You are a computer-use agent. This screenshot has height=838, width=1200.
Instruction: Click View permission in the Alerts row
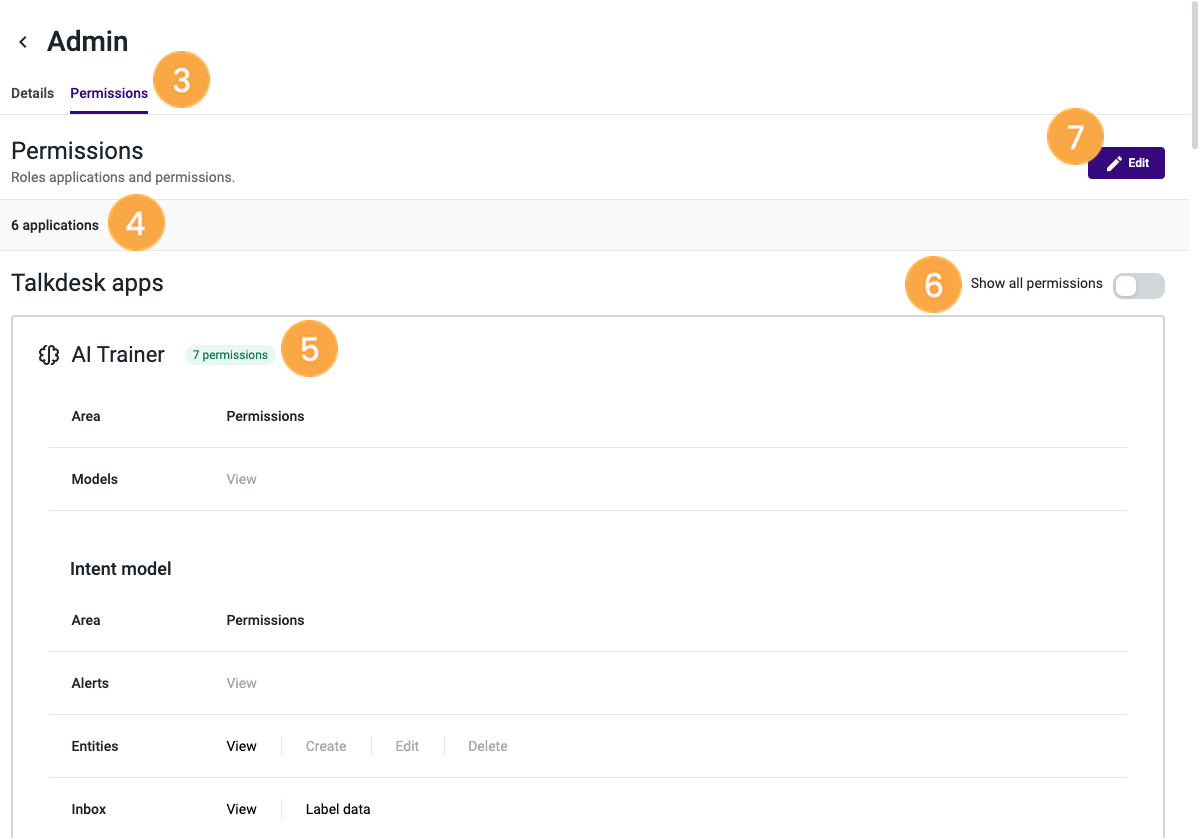(x=242, y=683)
